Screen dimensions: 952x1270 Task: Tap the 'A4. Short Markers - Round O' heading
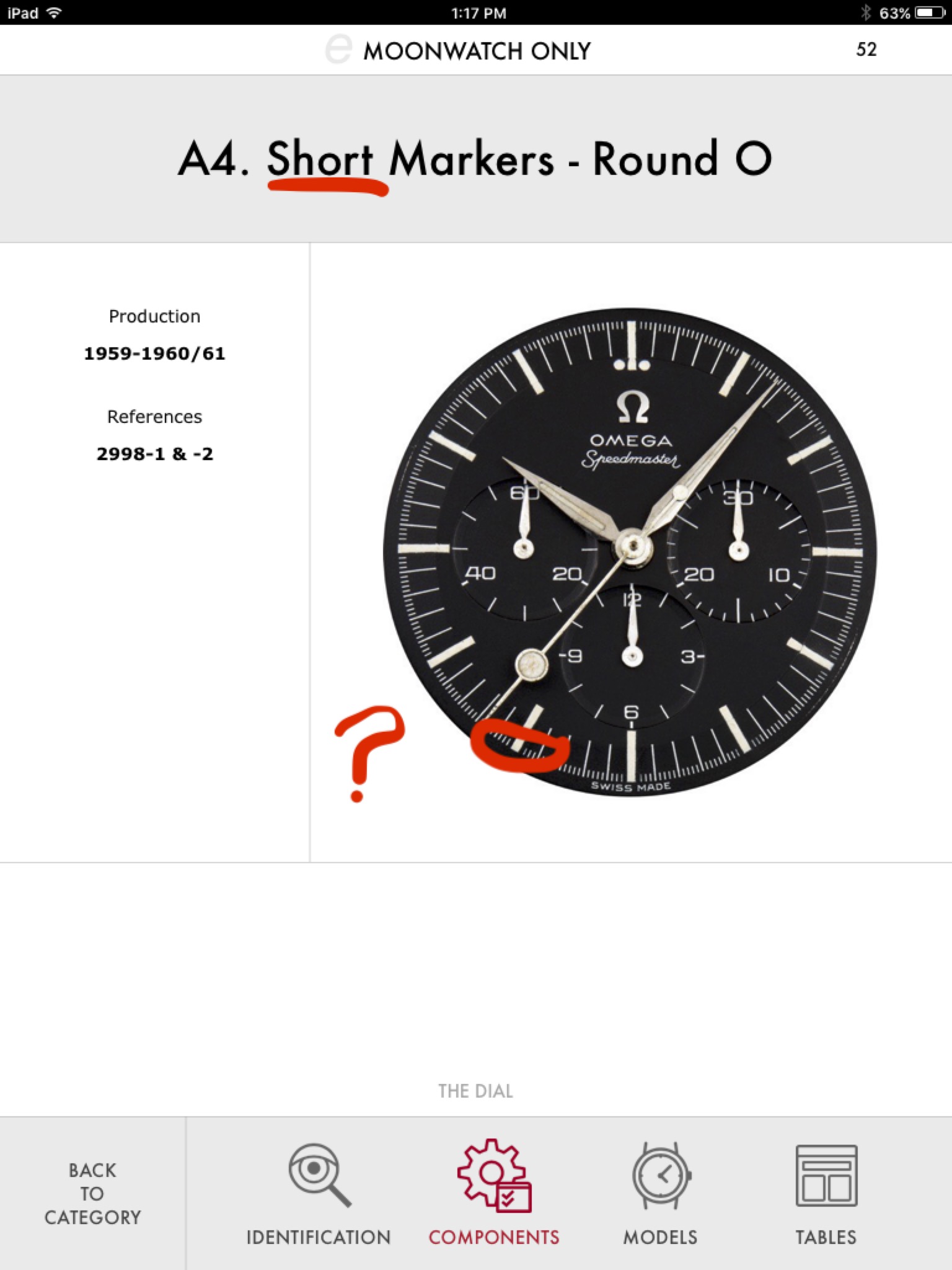(x=475, y=160)
